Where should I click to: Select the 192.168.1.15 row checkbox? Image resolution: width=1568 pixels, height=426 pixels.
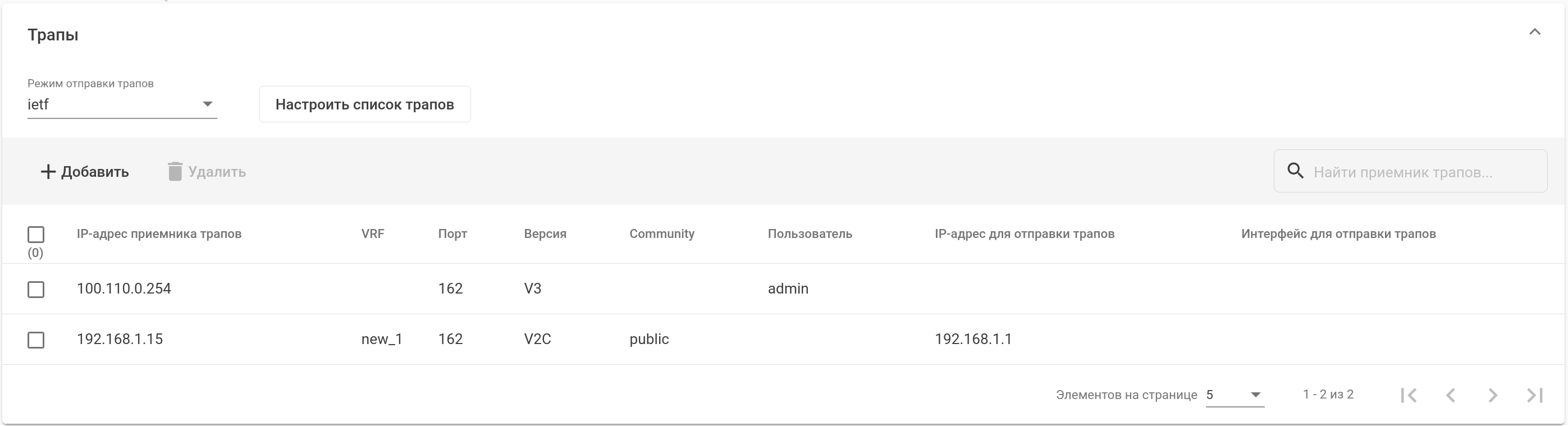tap(36, 340)
